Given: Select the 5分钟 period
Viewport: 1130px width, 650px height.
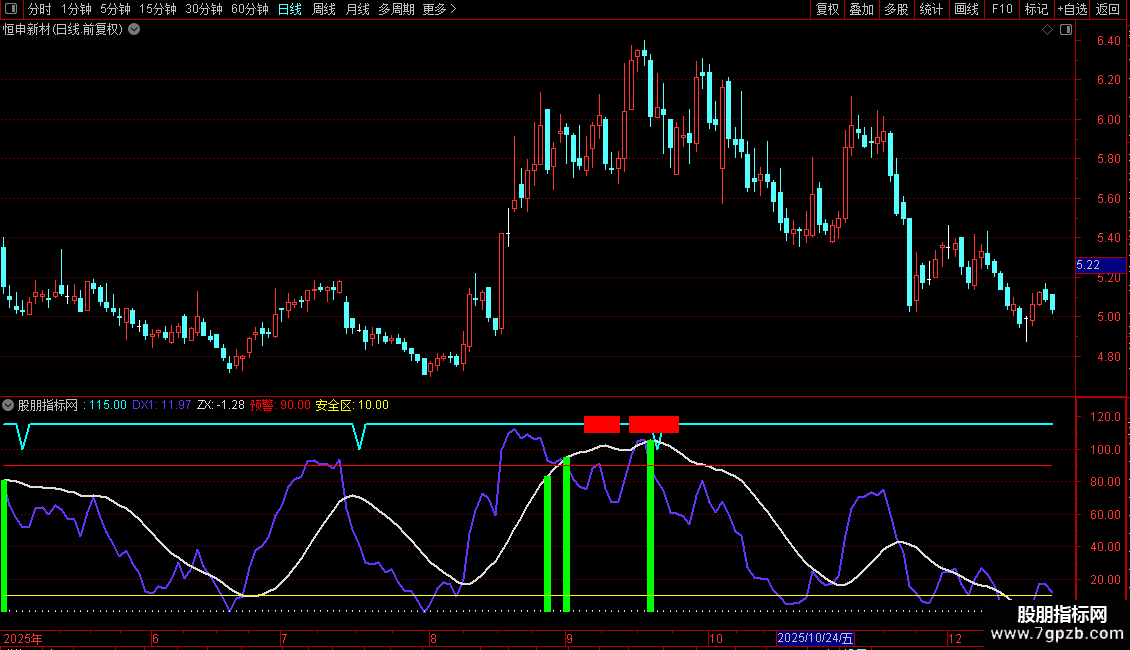Looking at the screenshot, I should click(x=115, y=9).
